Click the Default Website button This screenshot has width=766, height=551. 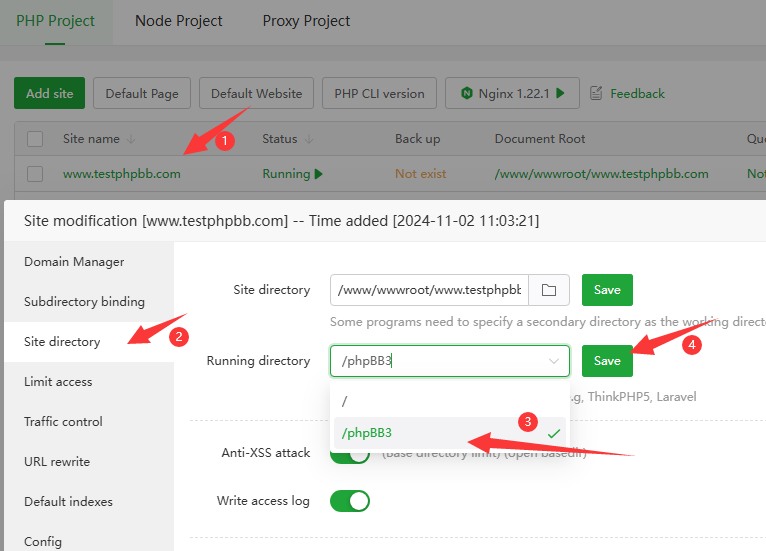point(256,93)
